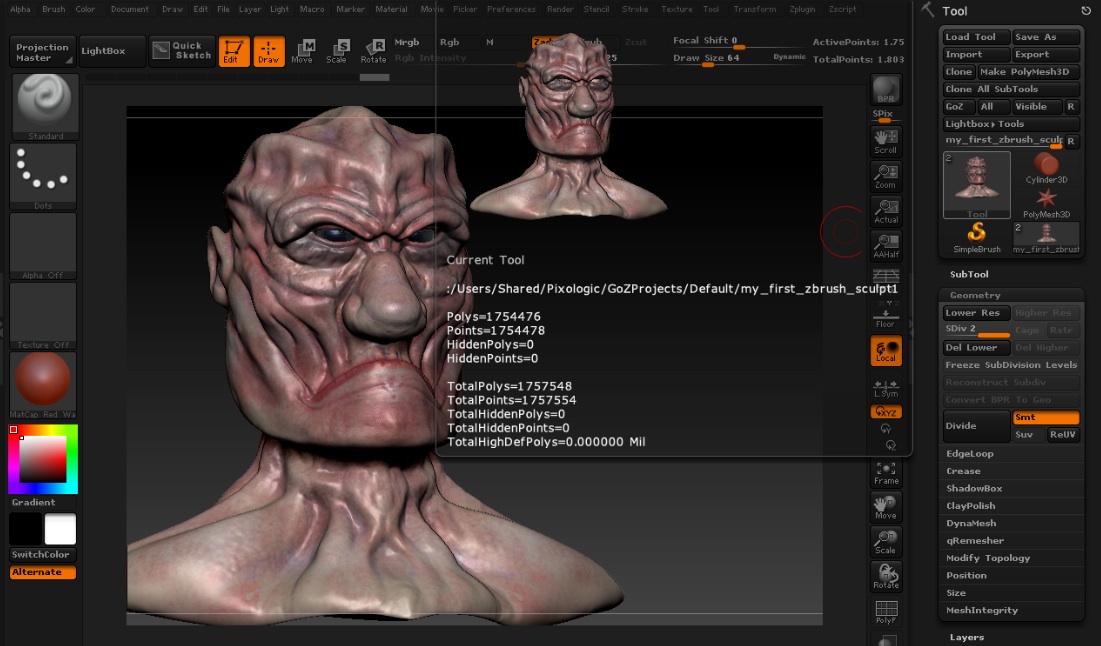Click the main color picker square

coord(43,459)
